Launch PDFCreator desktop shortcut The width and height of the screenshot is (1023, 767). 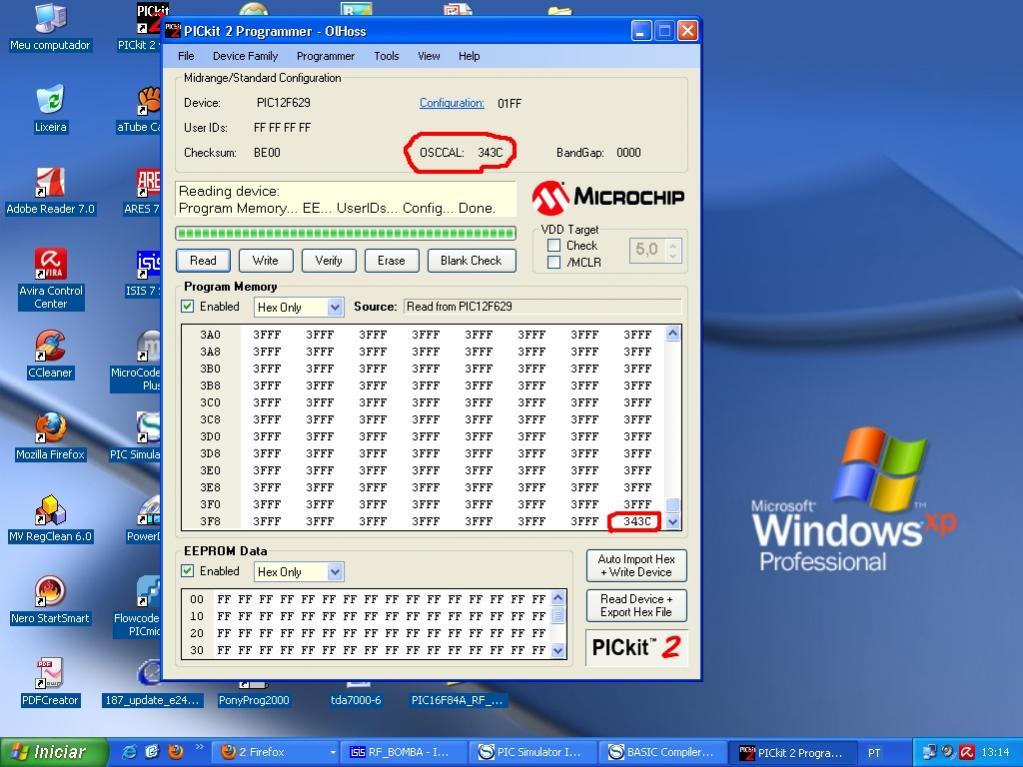pos(50,682)
